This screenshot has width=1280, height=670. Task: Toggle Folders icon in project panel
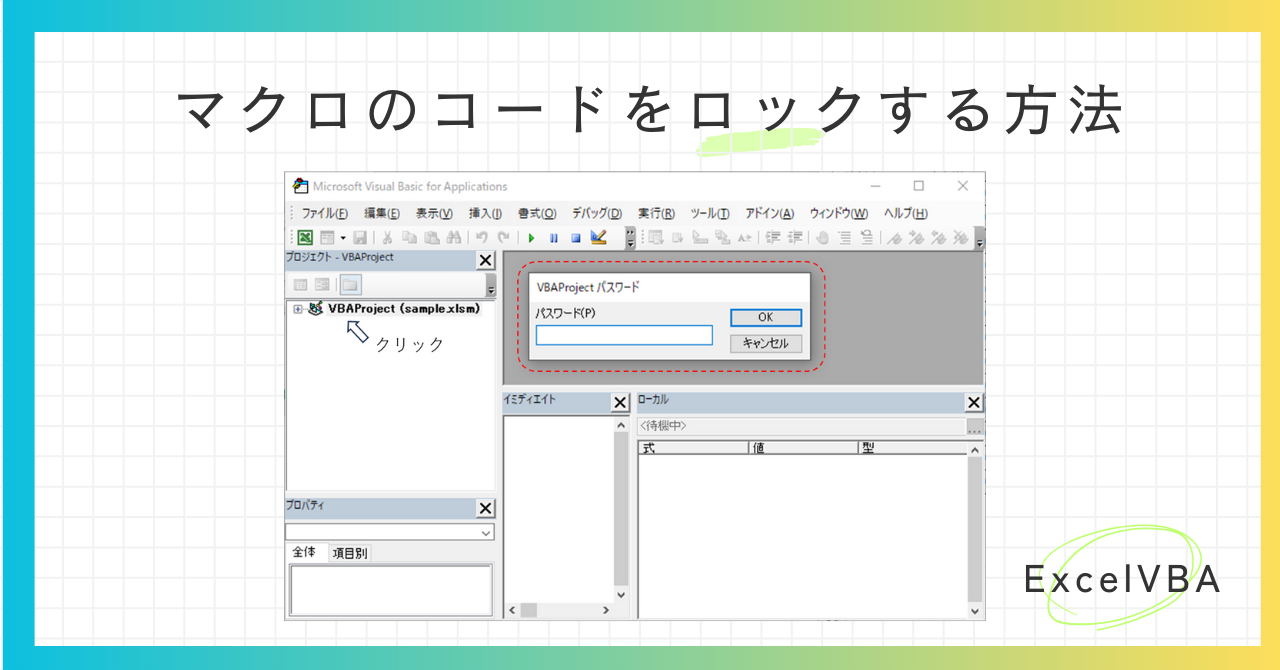click(x=349, y=285)
